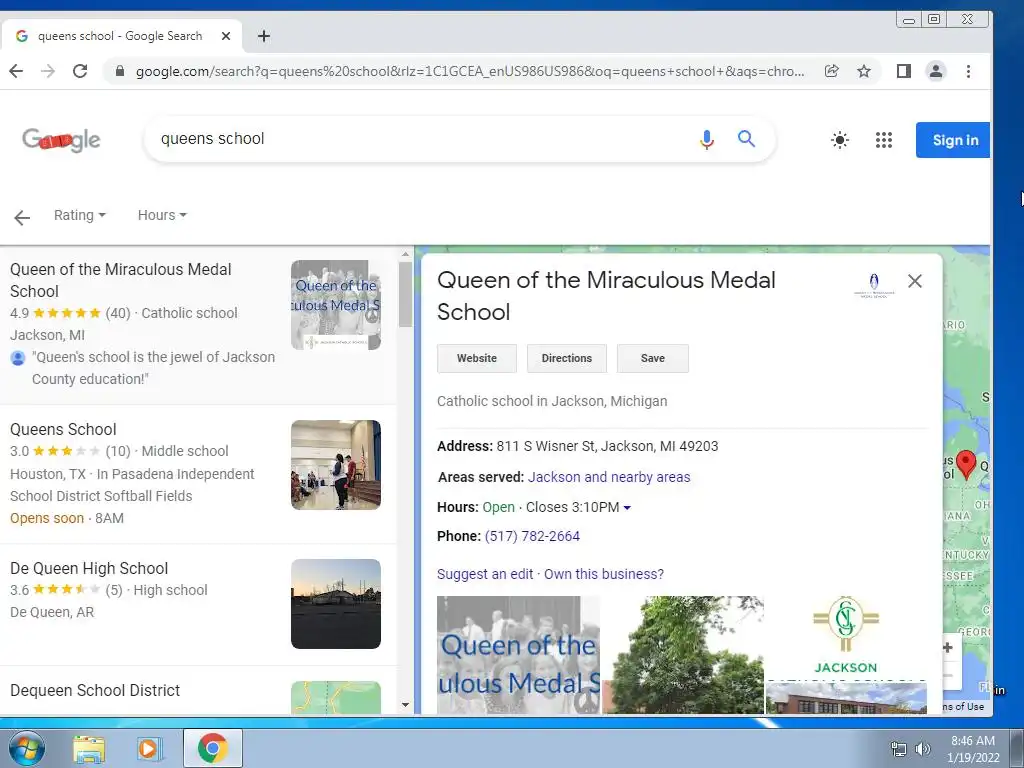This screenshot has height=768, width=1024.
Task: Go back using results back arrow
Action: (22, 217)
